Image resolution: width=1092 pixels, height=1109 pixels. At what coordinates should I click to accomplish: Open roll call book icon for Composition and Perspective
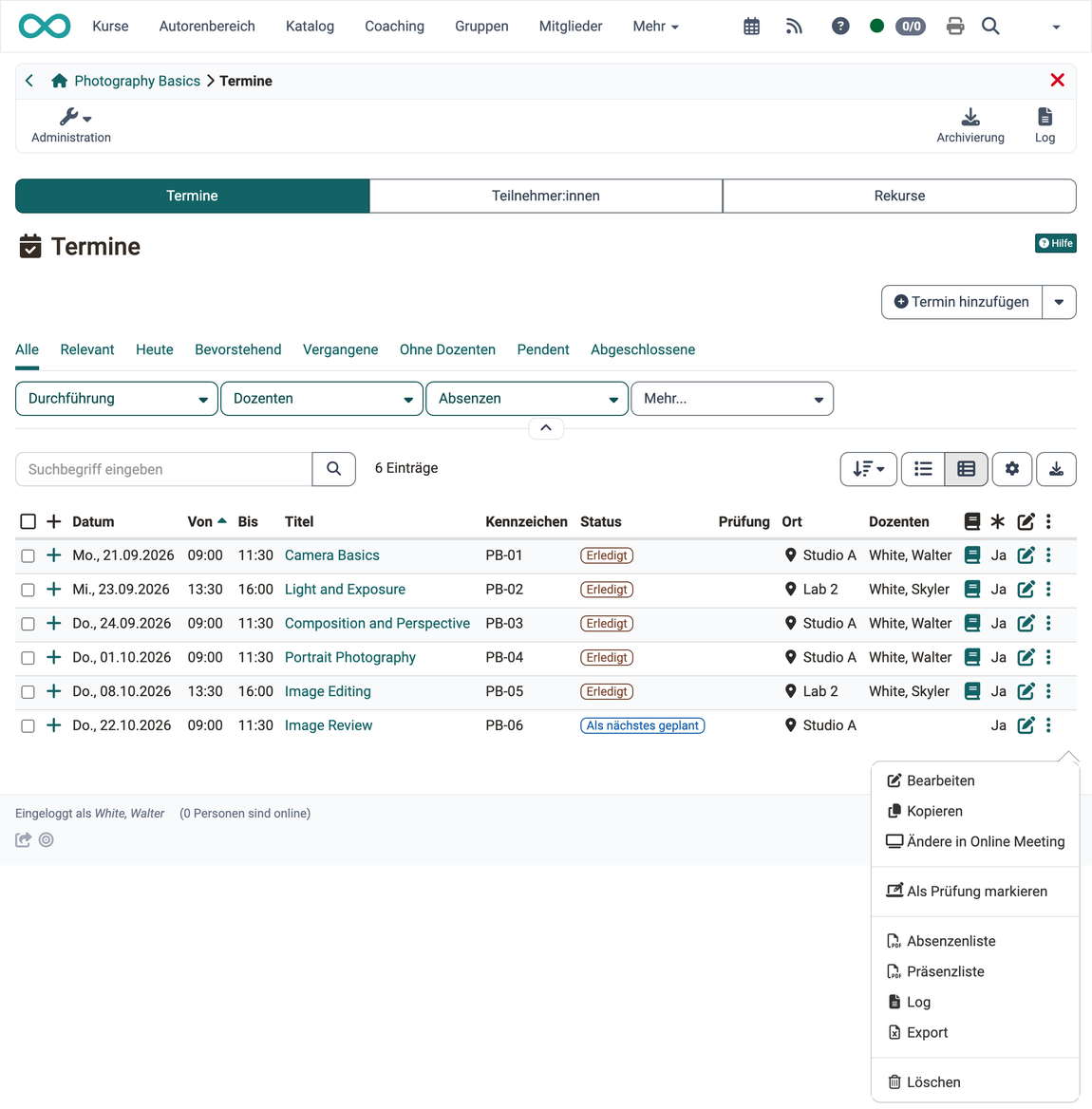[x=972, y=623]
